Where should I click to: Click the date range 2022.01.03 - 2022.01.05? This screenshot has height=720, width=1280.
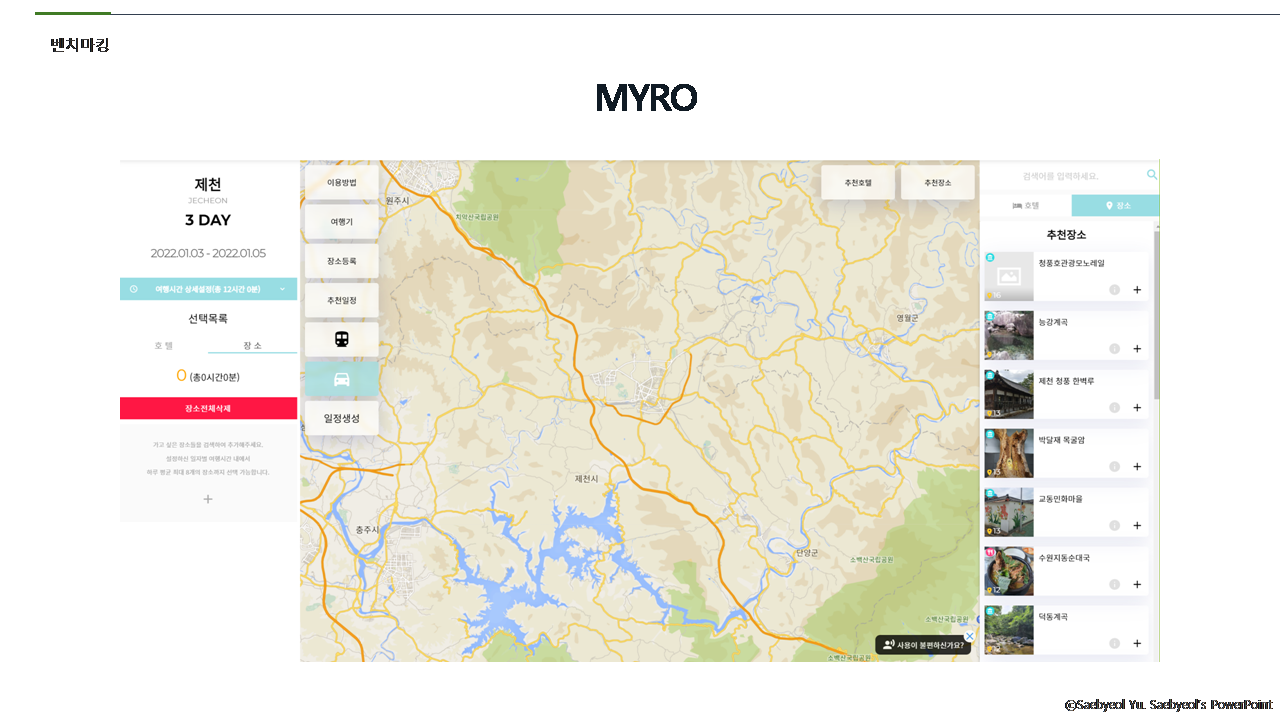208,254
